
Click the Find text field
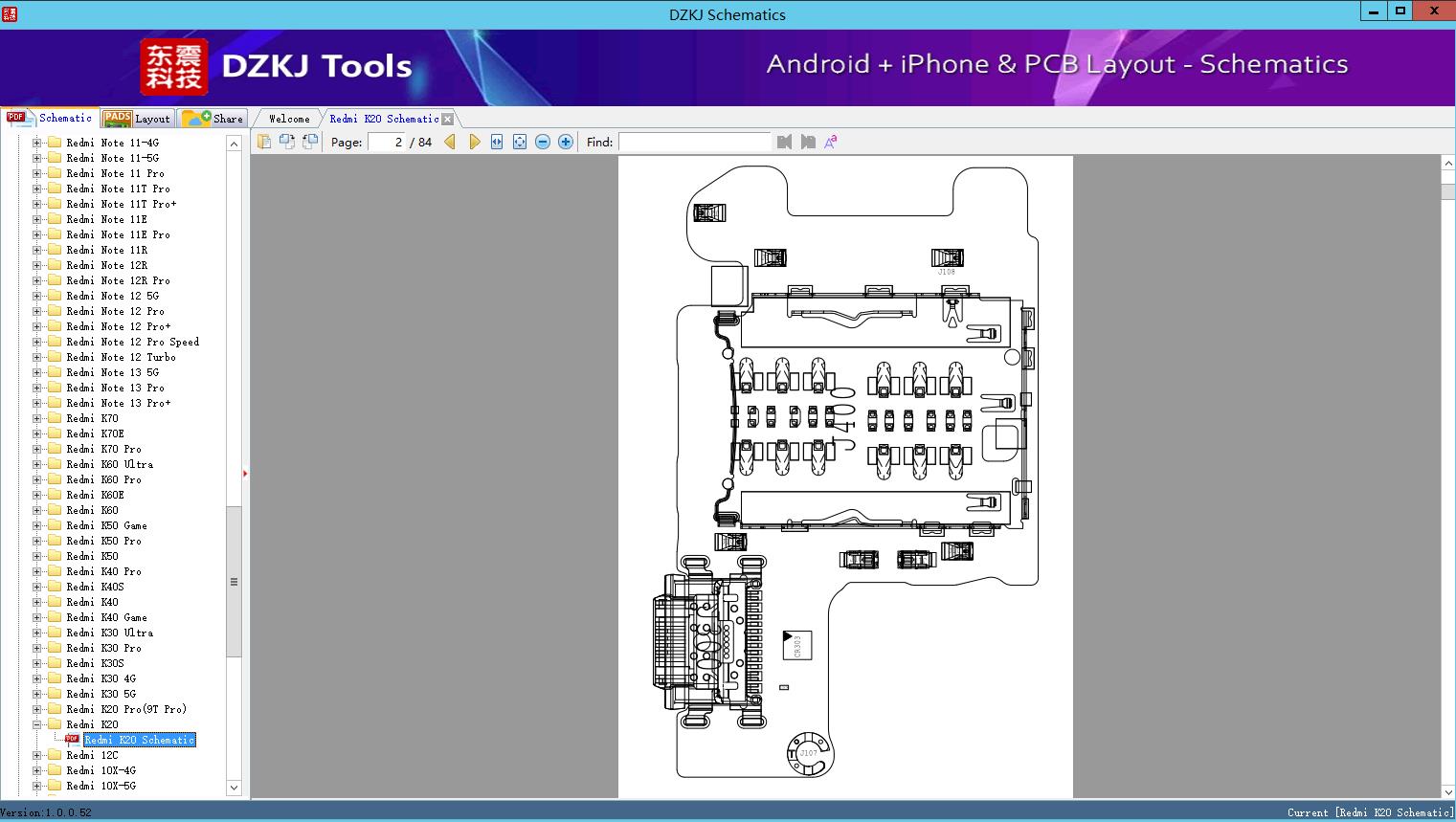click(694, 142)
